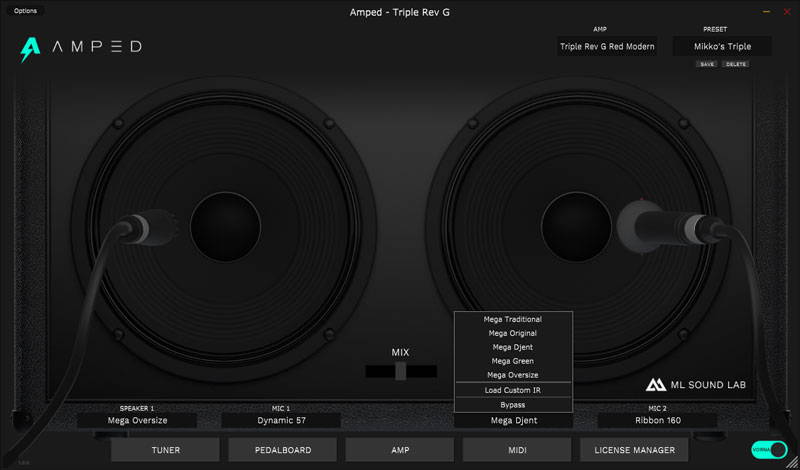Select Bypass in the speaker menu
The width and height of the screenshot is (800, 470).
coord(513,405)
